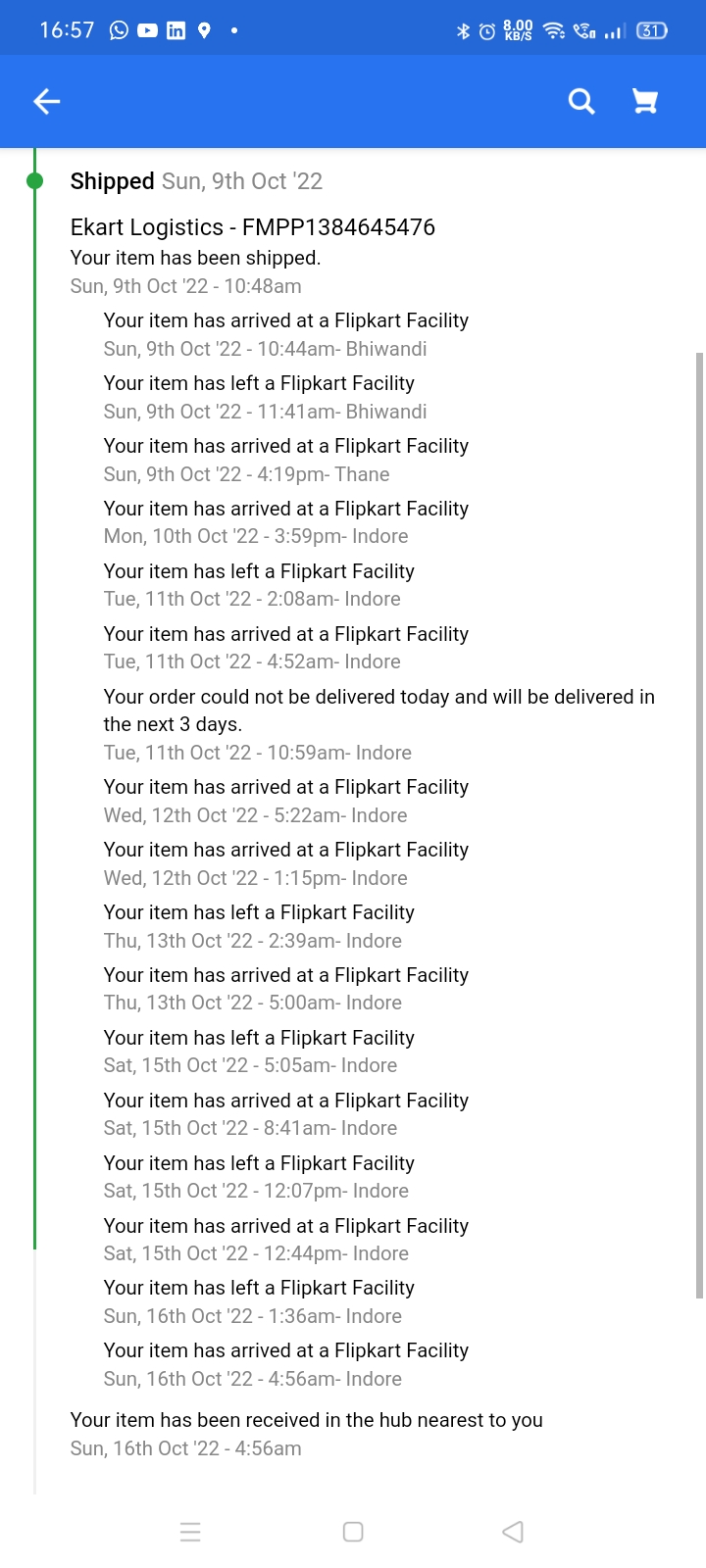Open recent apps with the three-line button
This screenshot has width=706, height=1568.
190,1532
